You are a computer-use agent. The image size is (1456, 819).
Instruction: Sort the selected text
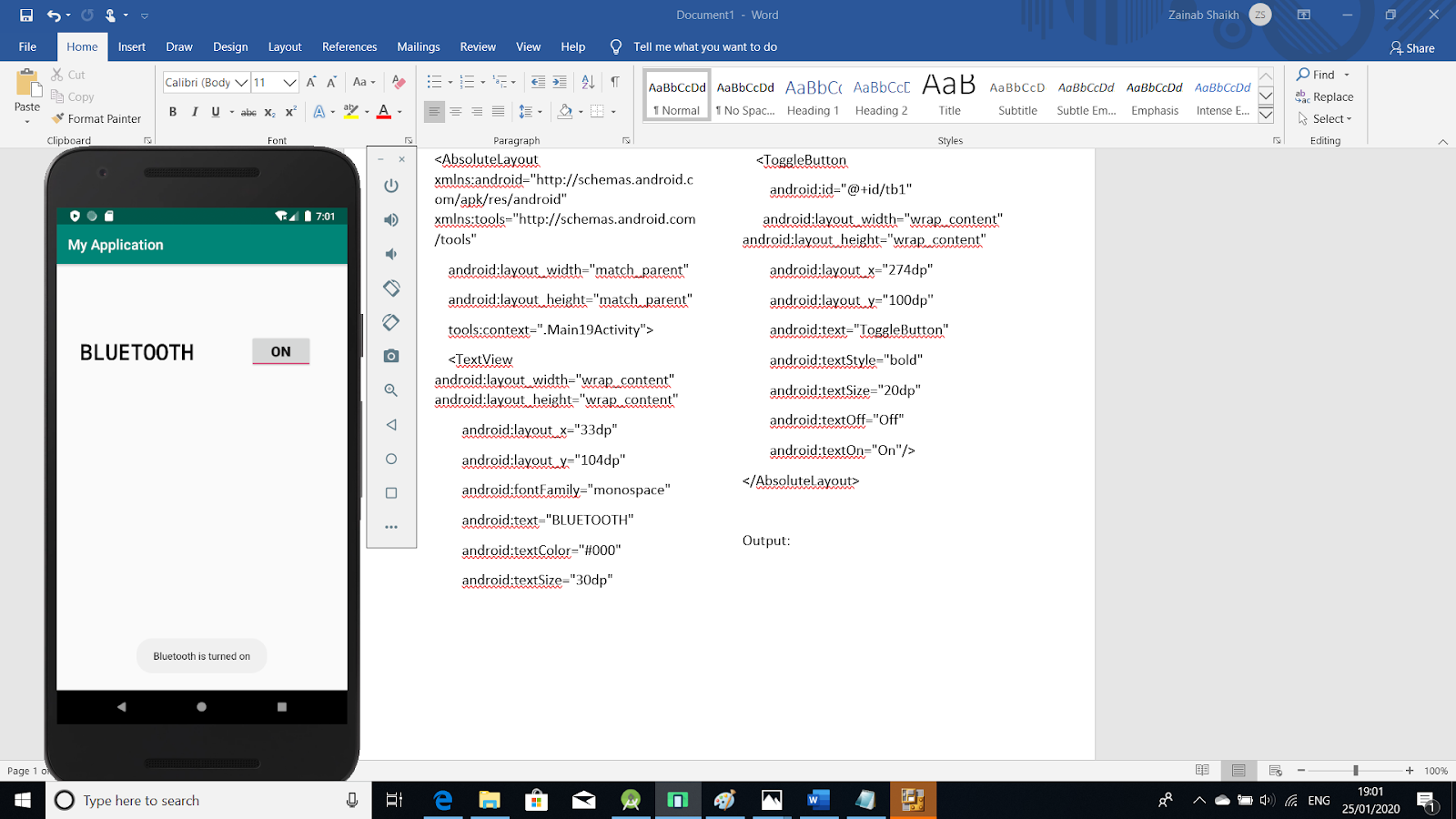click(588, 82)
